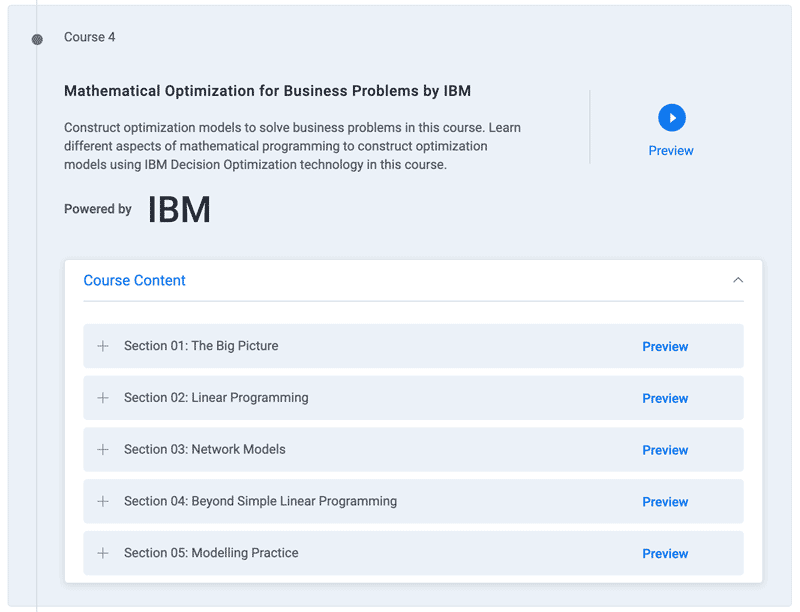800x612 pixels.
Task: Click the IBM logo
Action: pos(179,210)
